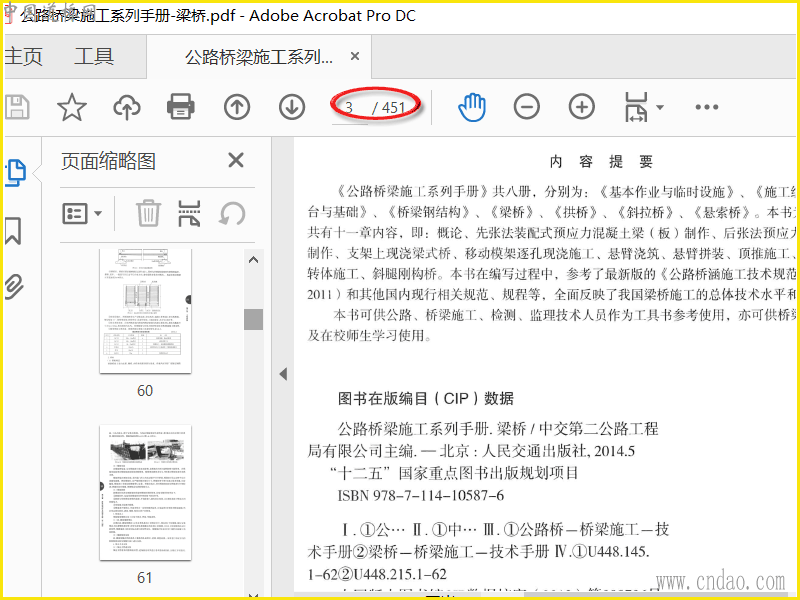
Task: Open more tools ellipsis menu
Action: tap(707, 107)
